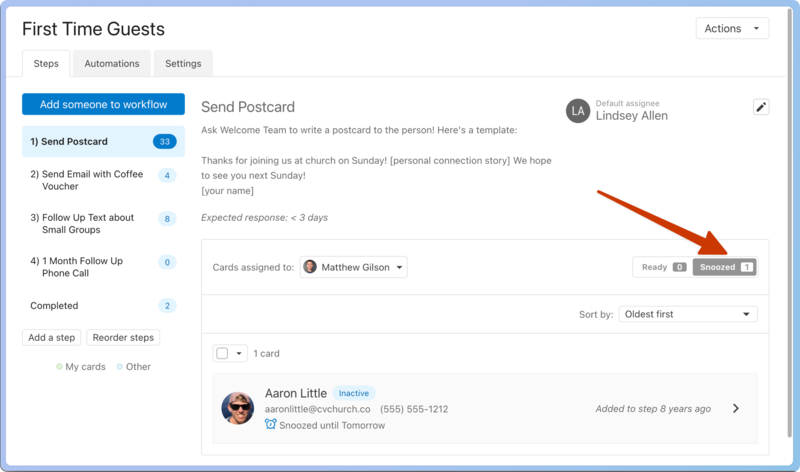Click the Reorder steps button
The image size is (800, 472).
click(x=123, y=337)
